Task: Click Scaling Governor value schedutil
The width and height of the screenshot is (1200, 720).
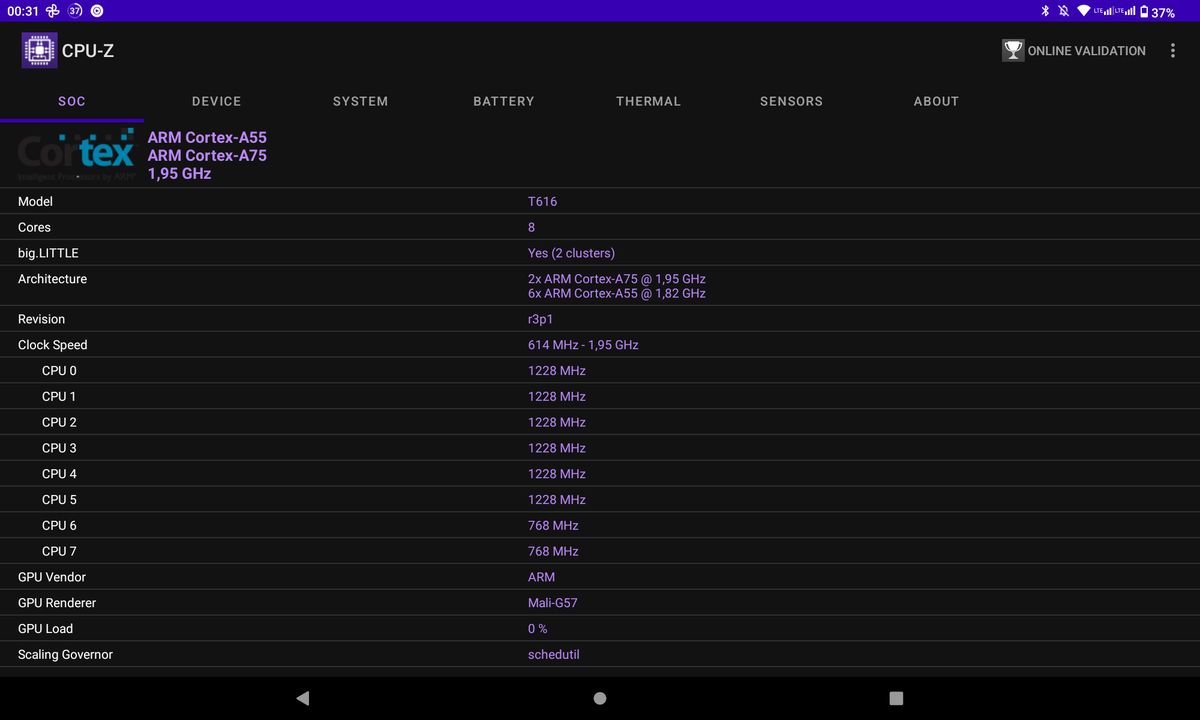Action: tap(554, 655)
